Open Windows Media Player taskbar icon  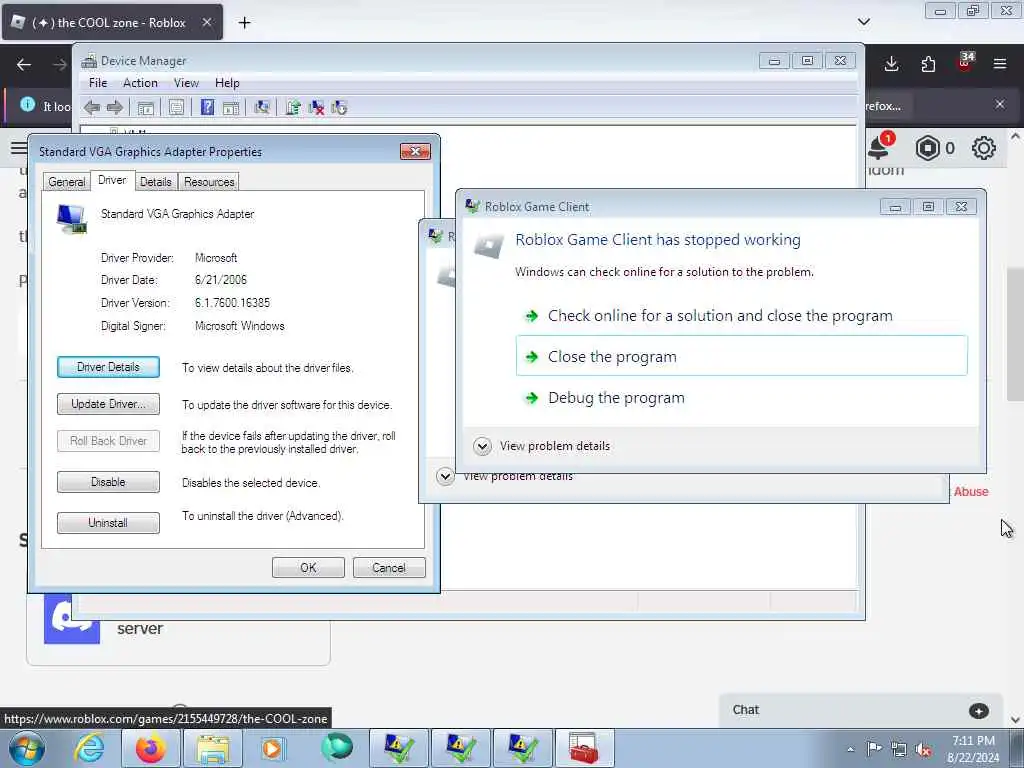tap(273, 748)
